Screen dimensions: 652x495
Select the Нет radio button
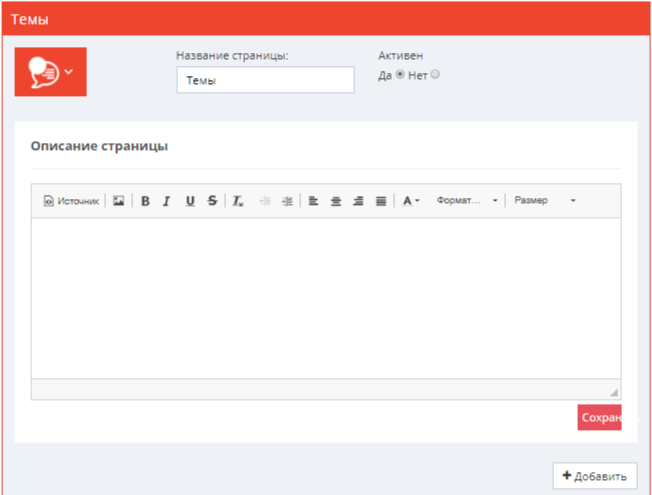coord(435,75)
